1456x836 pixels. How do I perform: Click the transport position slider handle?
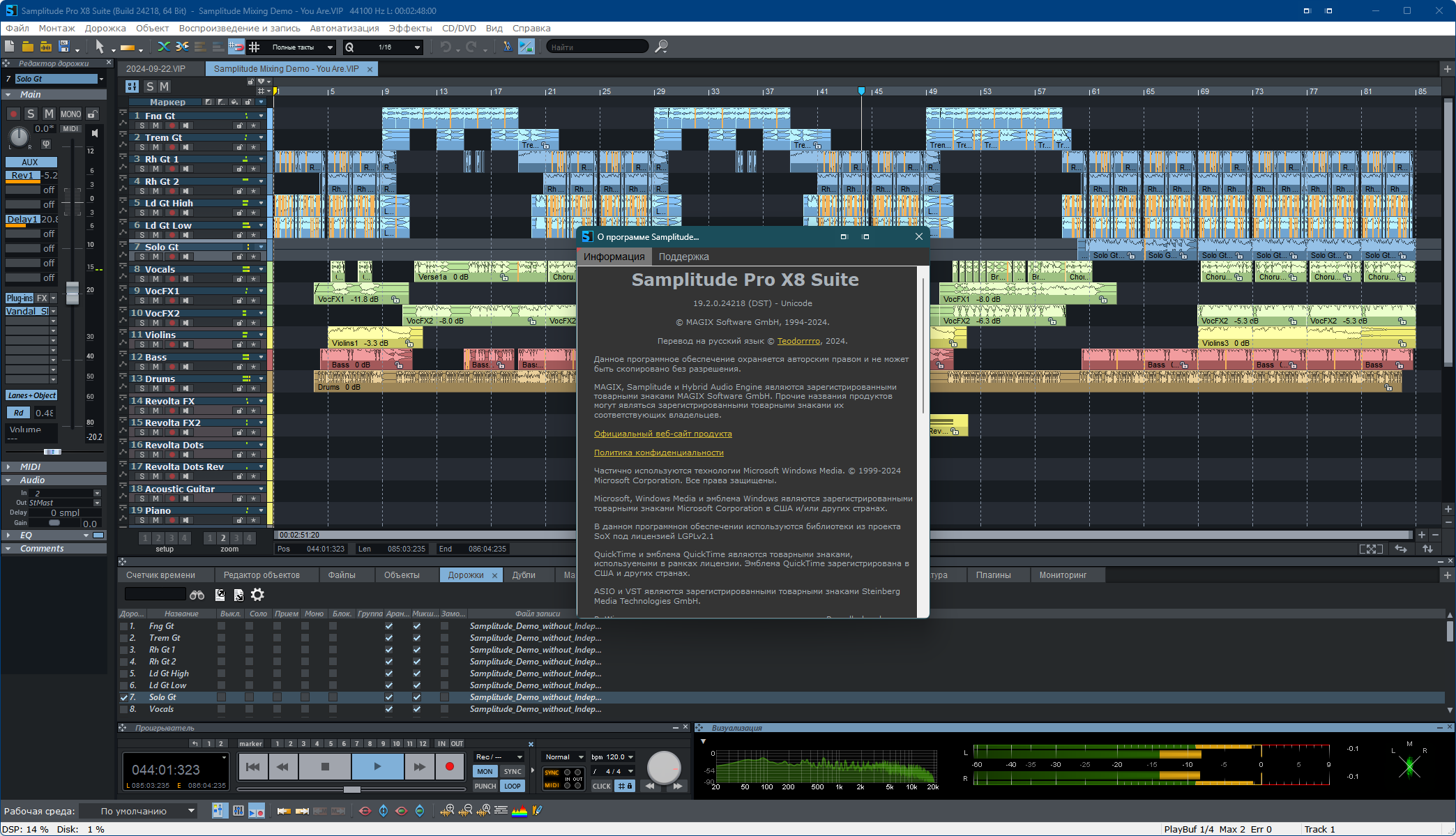[x=352, y=789]
